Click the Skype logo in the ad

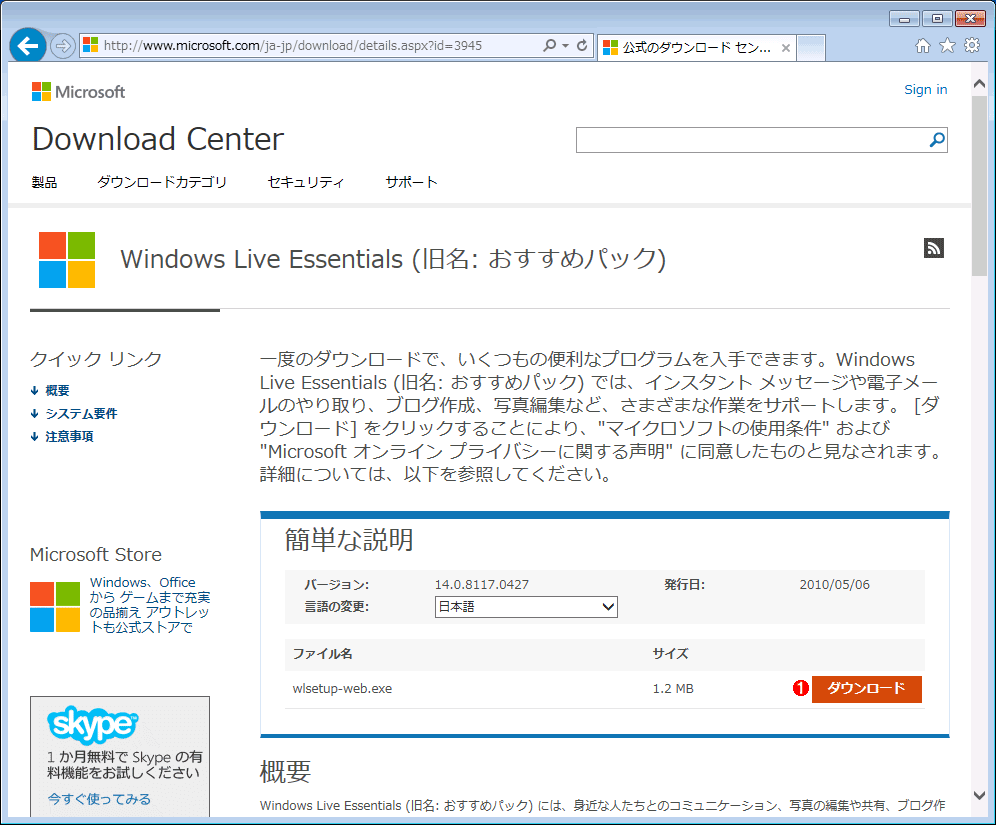[93, 725]
